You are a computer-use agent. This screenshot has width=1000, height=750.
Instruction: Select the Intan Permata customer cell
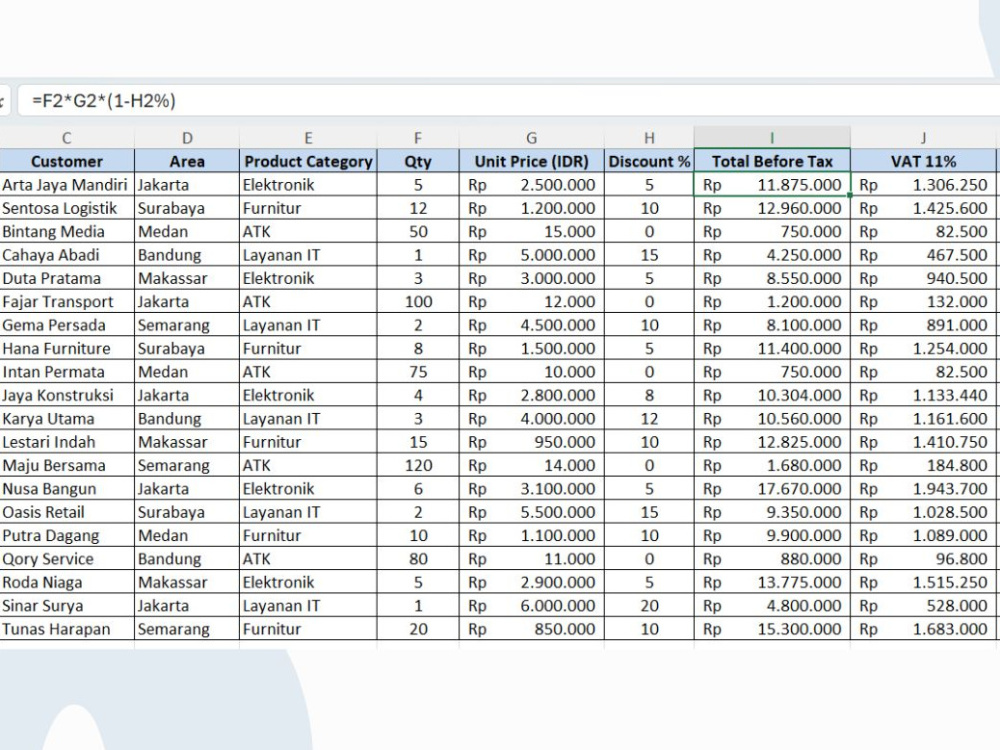(x=67, y=372)
